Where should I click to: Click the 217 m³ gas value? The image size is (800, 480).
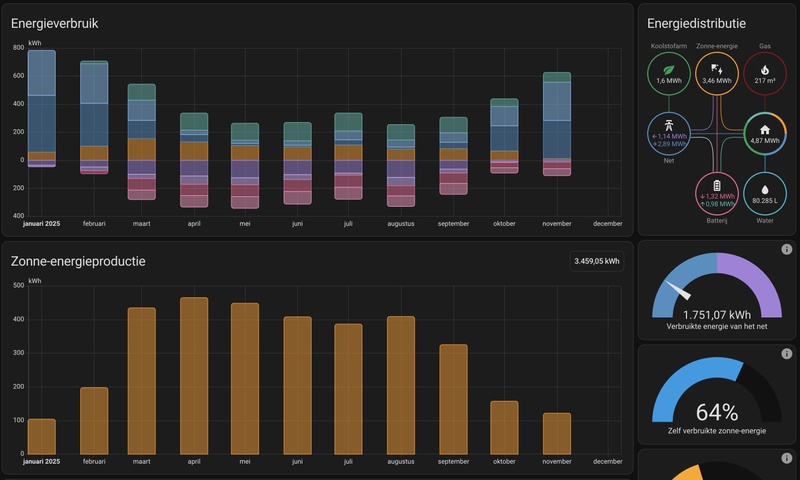tap(764, 81)
